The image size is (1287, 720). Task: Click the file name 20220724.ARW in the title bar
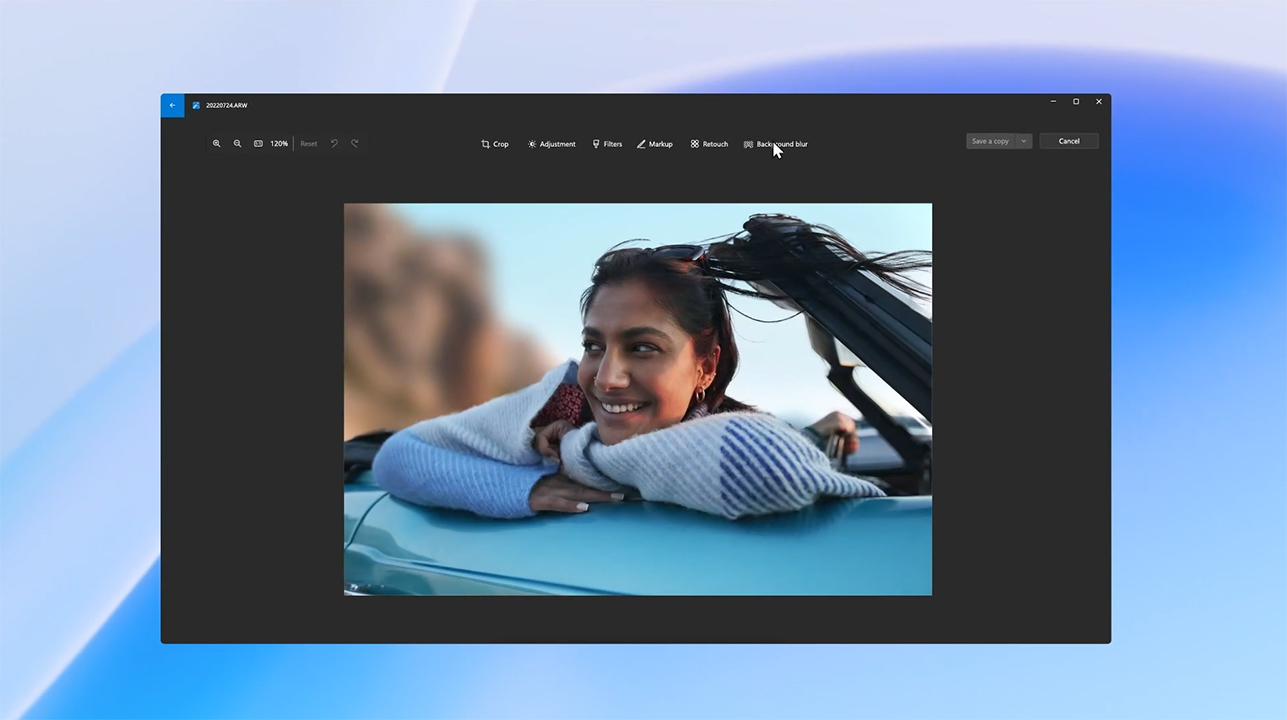click(x=227, y=105)
